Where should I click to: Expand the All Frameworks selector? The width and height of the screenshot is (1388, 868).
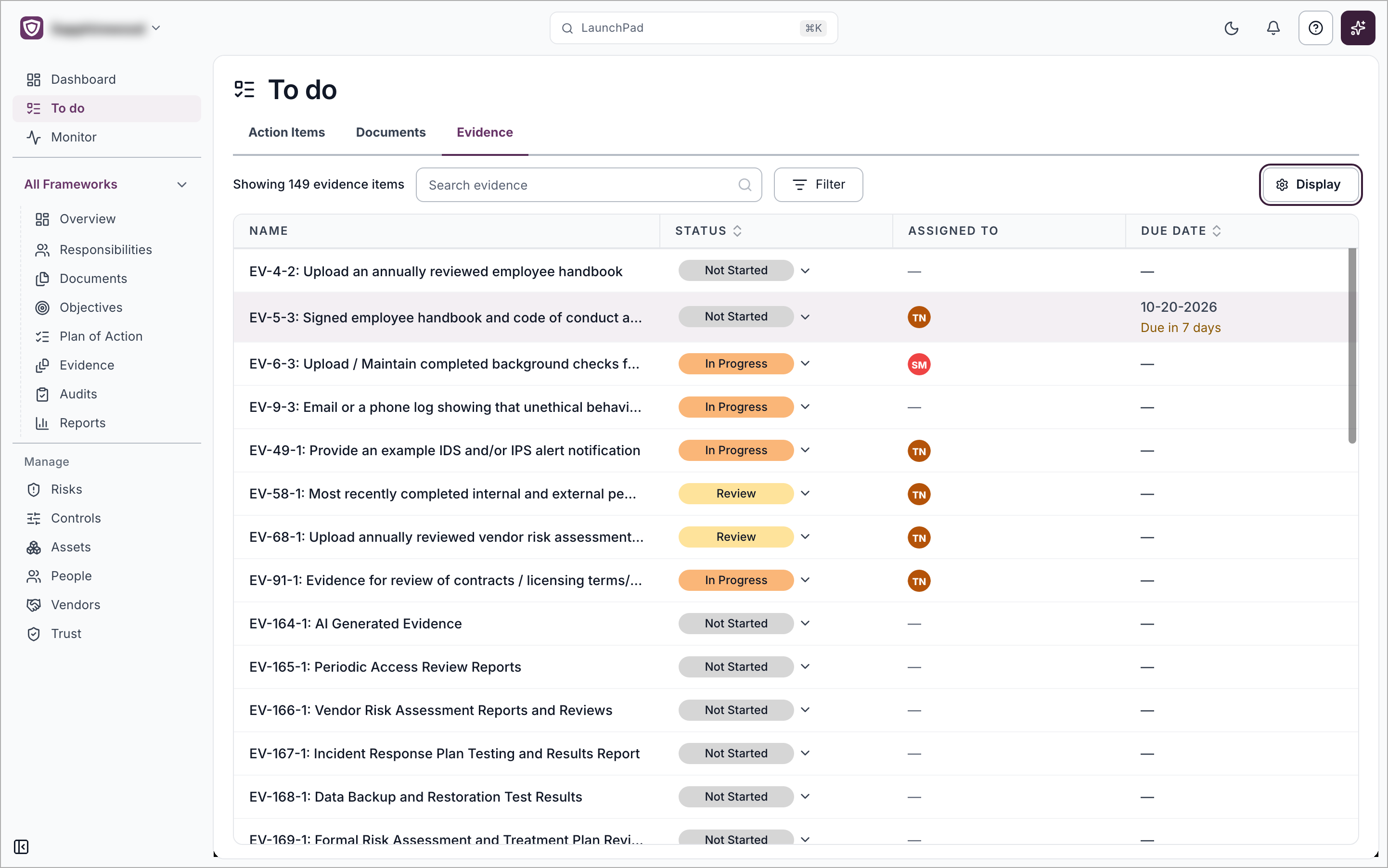point(107,184)
